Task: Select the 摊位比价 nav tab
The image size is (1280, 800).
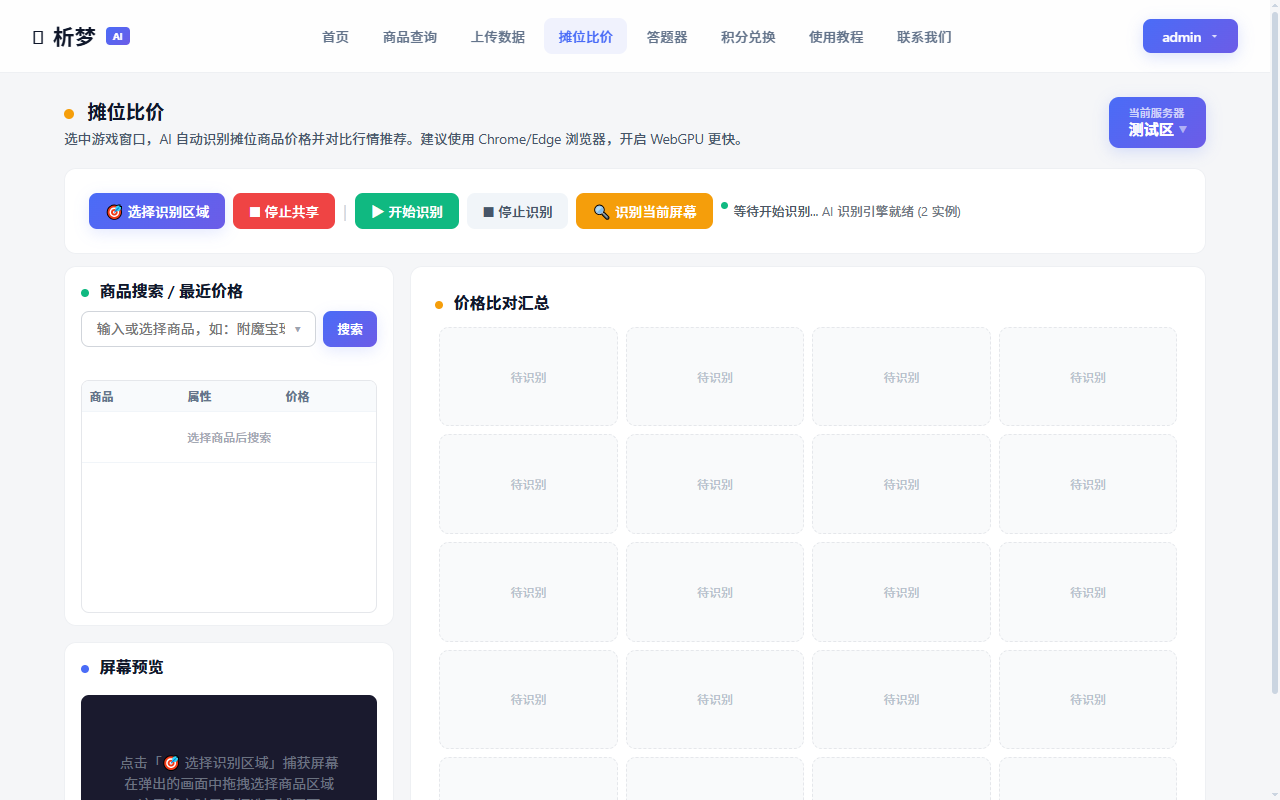Action: pos(586,37)
